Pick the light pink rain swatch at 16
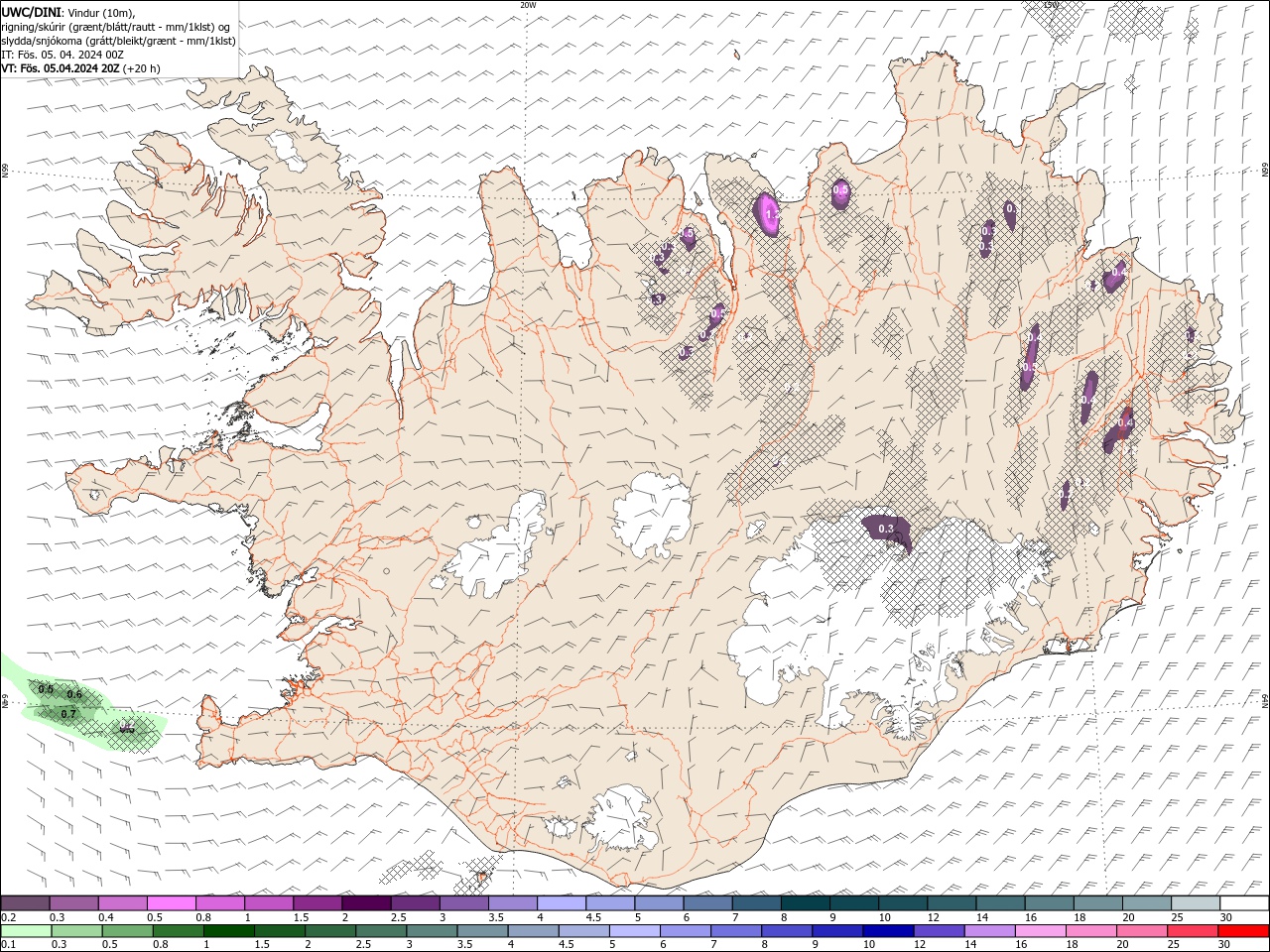Viewport: 1270px width, 952px height. pyautogui.click(x=1040, y=931)
